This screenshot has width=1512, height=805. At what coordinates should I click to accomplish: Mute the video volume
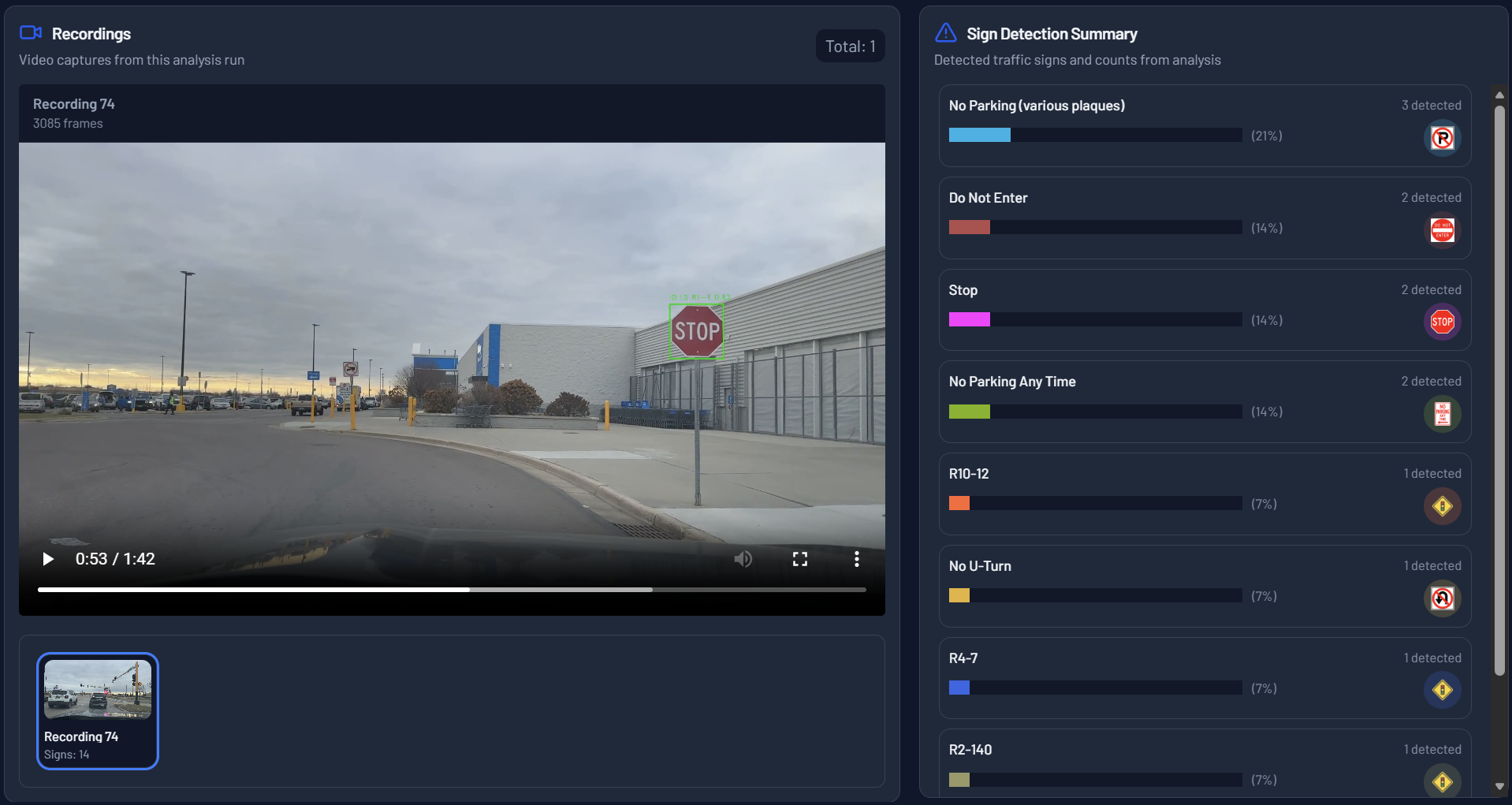[743, 559]
